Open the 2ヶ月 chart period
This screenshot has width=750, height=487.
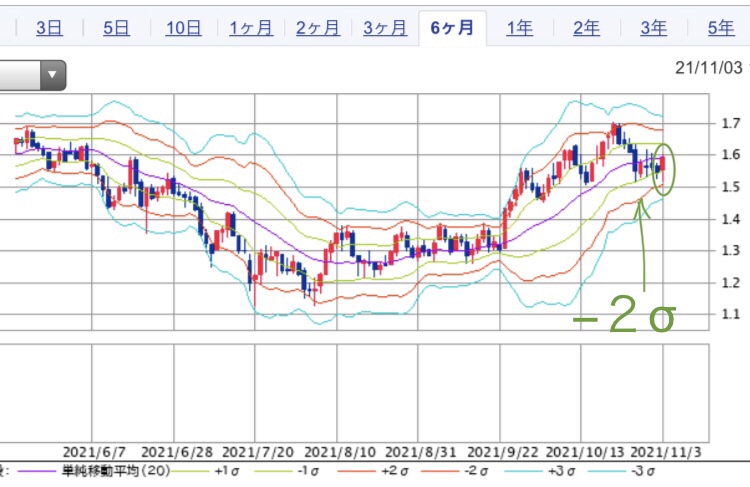tap(318, 28)
